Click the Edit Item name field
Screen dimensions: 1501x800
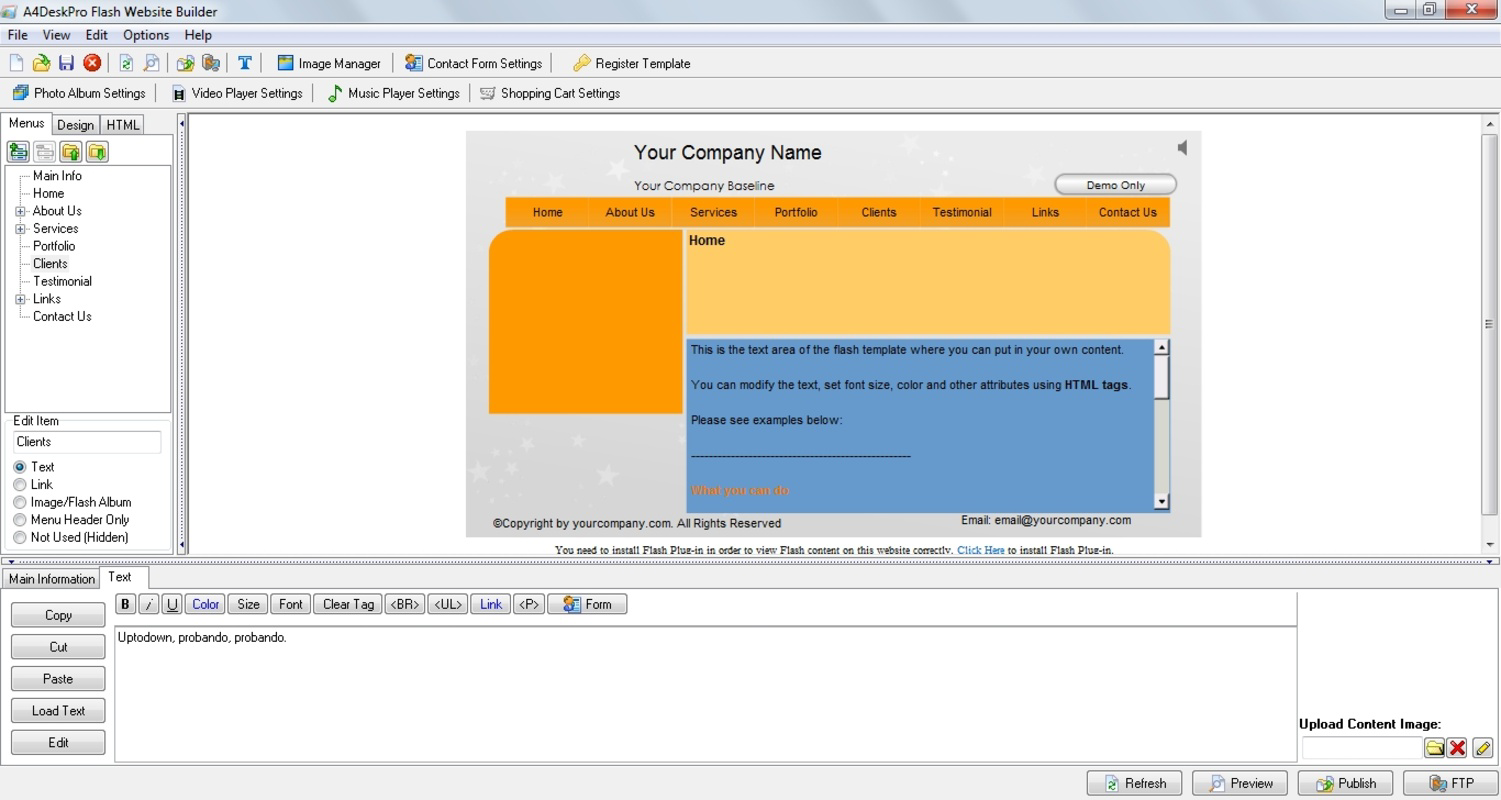pos(87,442)
